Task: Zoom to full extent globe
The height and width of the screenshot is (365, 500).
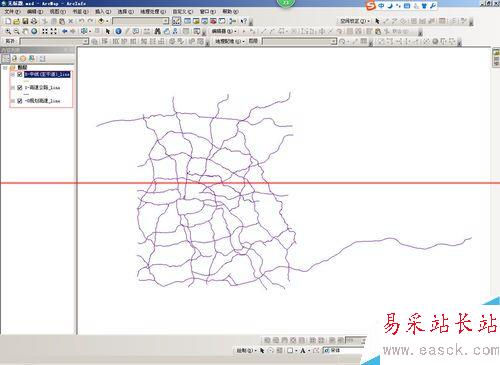Action: (x=34, y=31)
